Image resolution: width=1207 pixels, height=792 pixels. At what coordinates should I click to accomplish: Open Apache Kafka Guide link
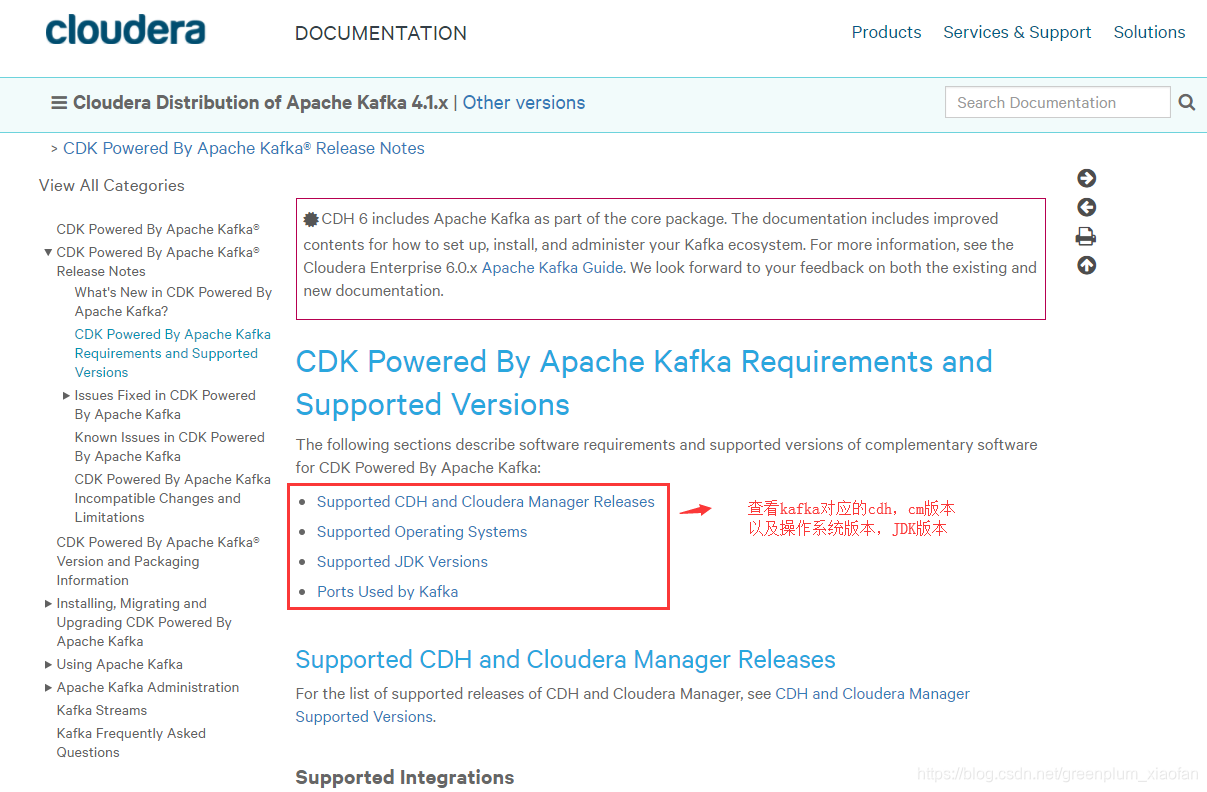(552, 268)
